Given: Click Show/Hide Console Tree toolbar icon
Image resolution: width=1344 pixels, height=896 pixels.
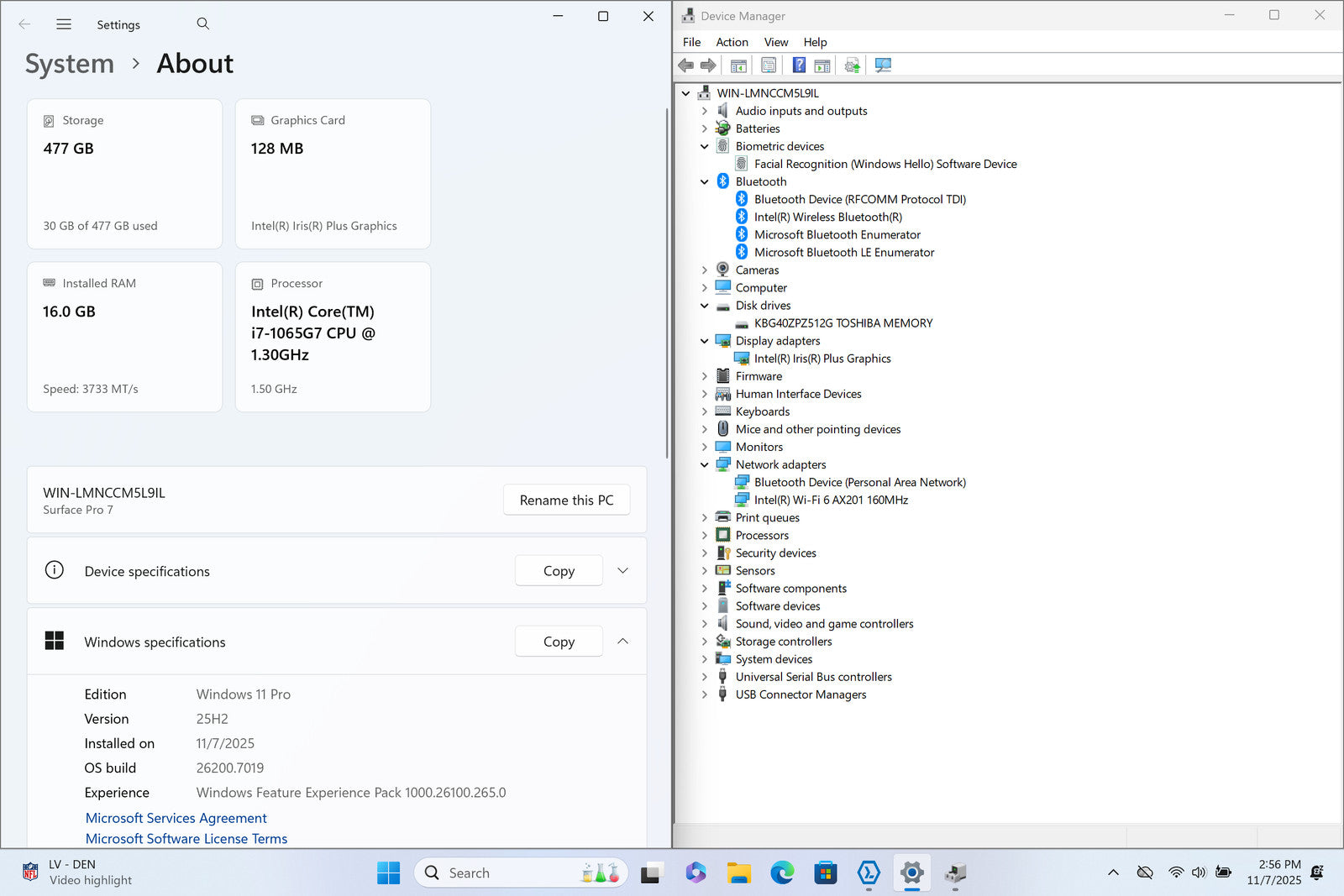Looking at the screenshot, I should tap(738, 65).
